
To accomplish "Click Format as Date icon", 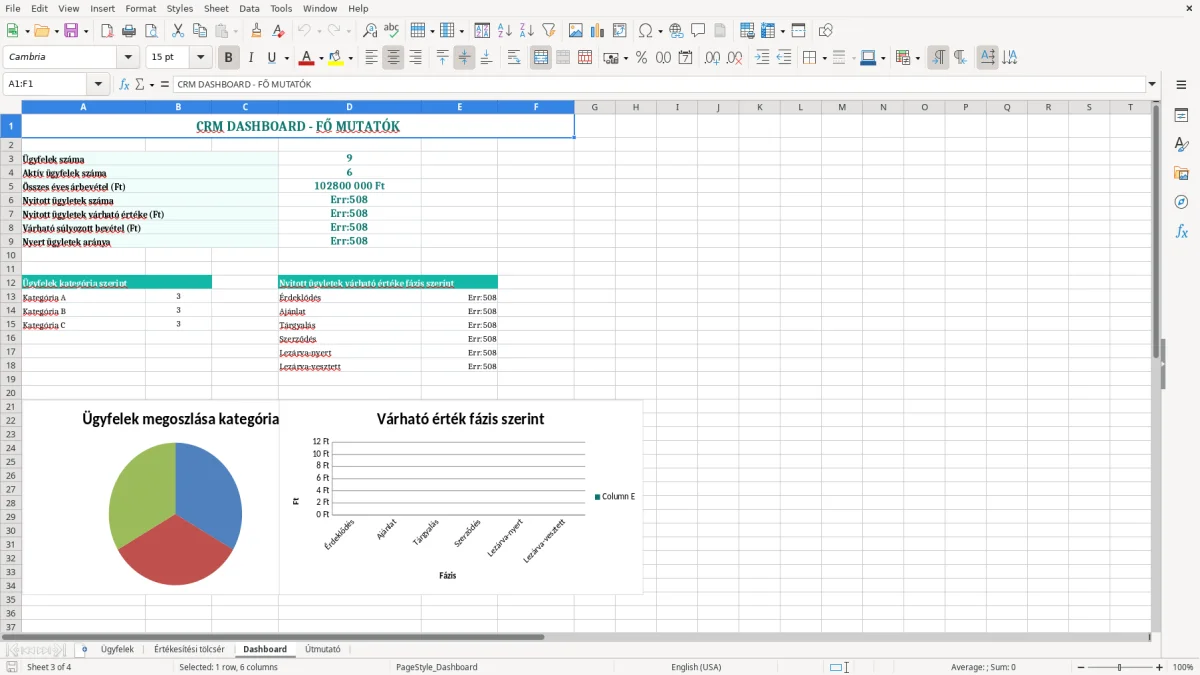I will pyautogui.click(x=685, y=58).
